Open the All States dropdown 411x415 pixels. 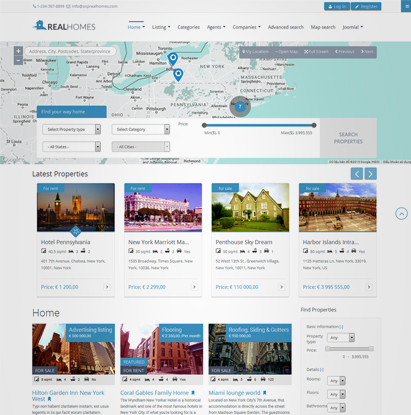click(x=71, y=147)
